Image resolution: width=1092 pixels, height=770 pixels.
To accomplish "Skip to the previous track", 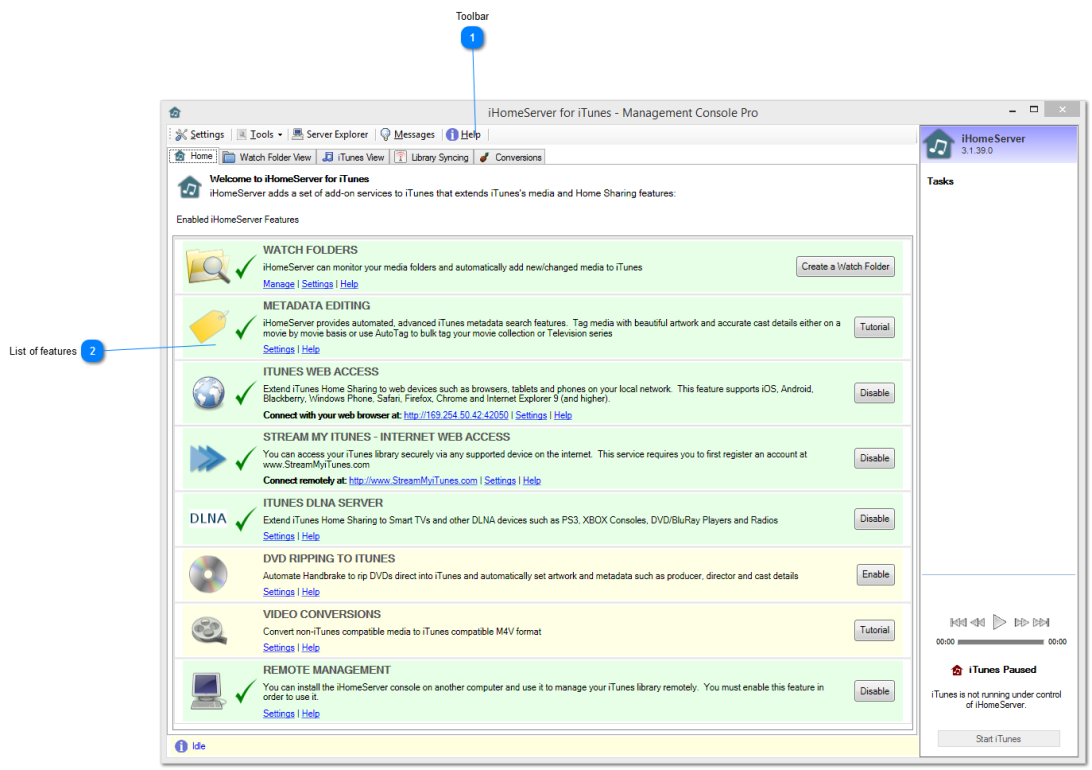I will [x=958, y=622].
